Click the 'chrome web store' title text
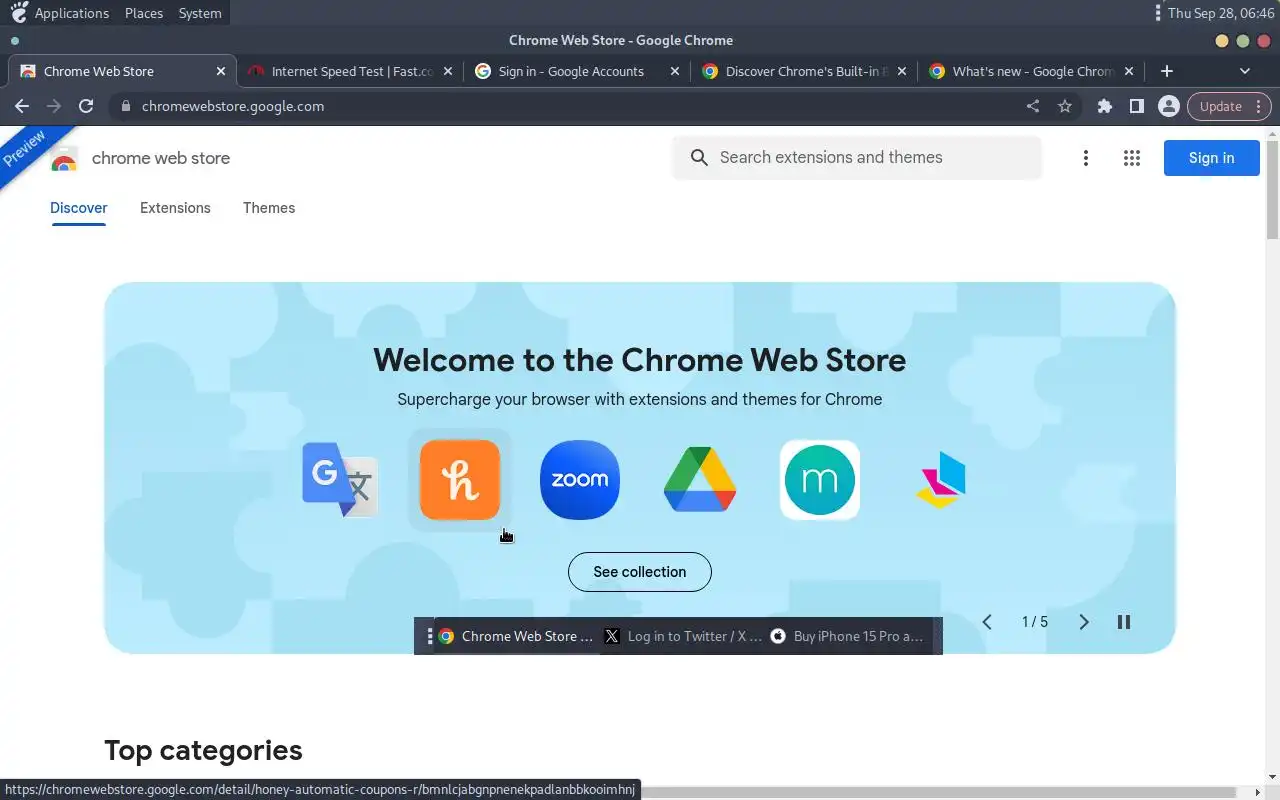 click(x=161, y=158)
